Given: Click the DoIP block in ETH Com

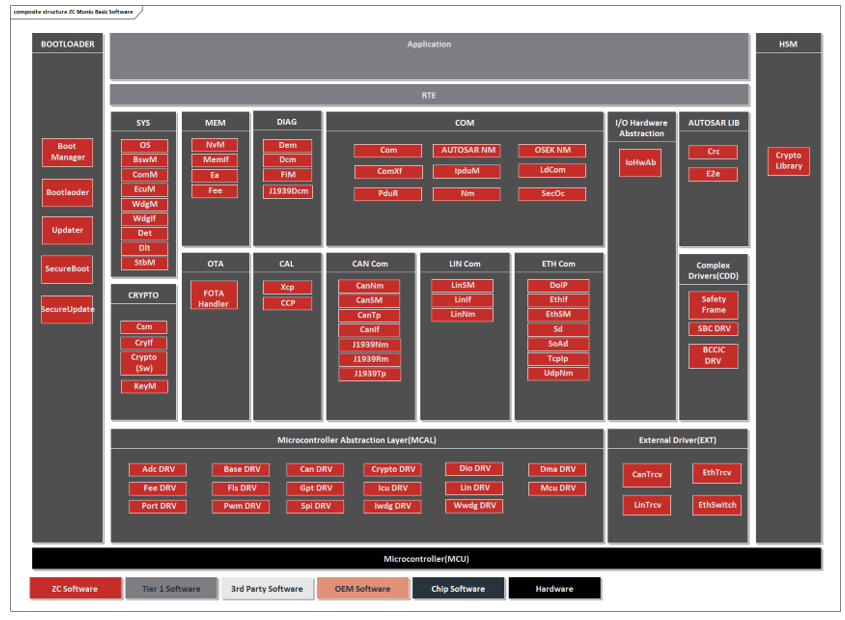Looking at the screenshot, I should [558, 286].
